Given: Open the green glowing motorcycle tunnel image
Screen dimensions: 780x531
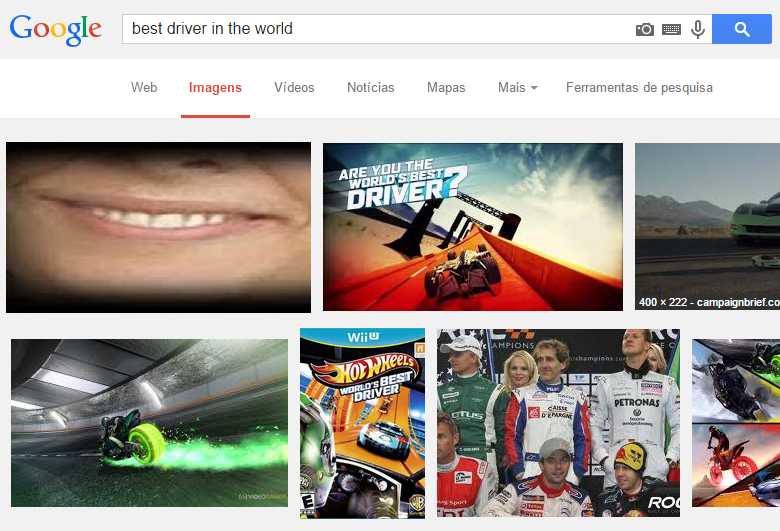Looking at the screenshot, I should pyautogui.click(x=149, y=423).
